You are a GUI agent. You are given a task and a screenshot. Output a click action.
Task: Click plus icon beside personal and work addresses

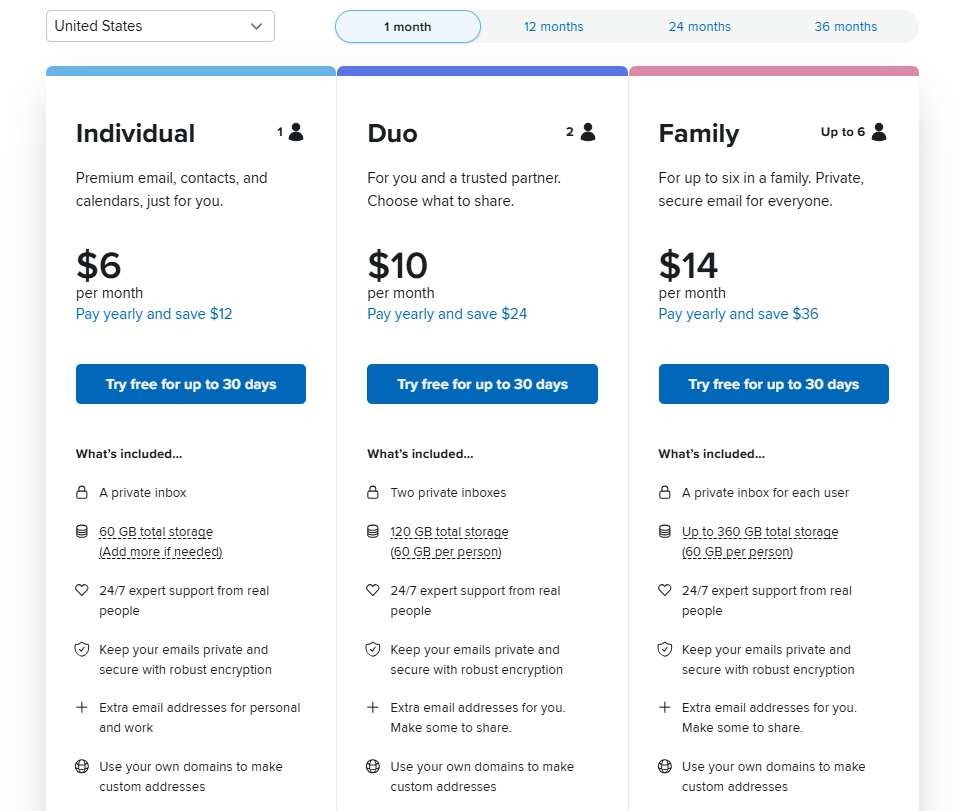(82, 708)
